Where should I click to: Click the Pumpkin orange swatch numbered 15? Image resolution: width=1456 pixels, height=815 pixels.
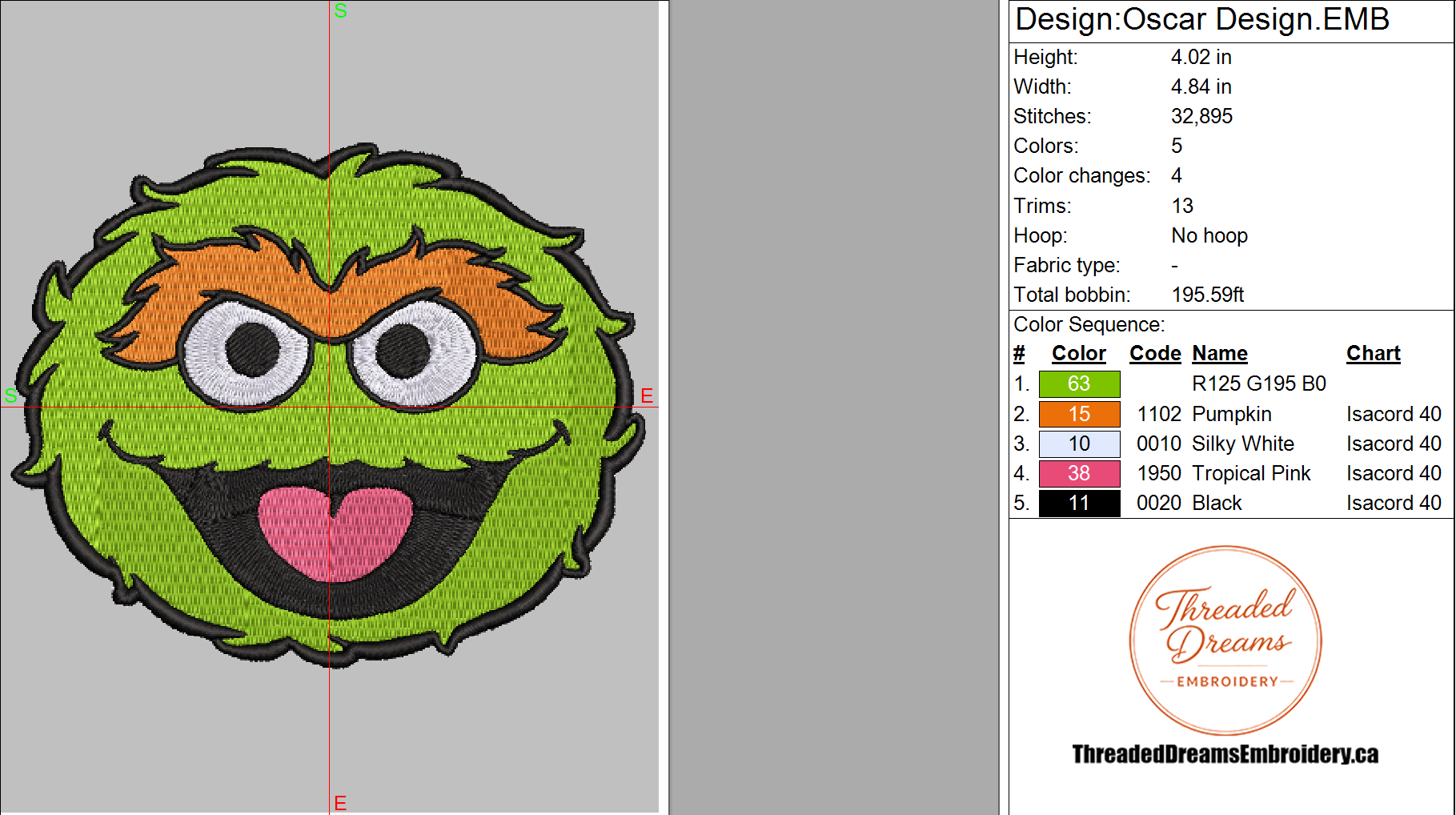click(x=1079, y=414)
